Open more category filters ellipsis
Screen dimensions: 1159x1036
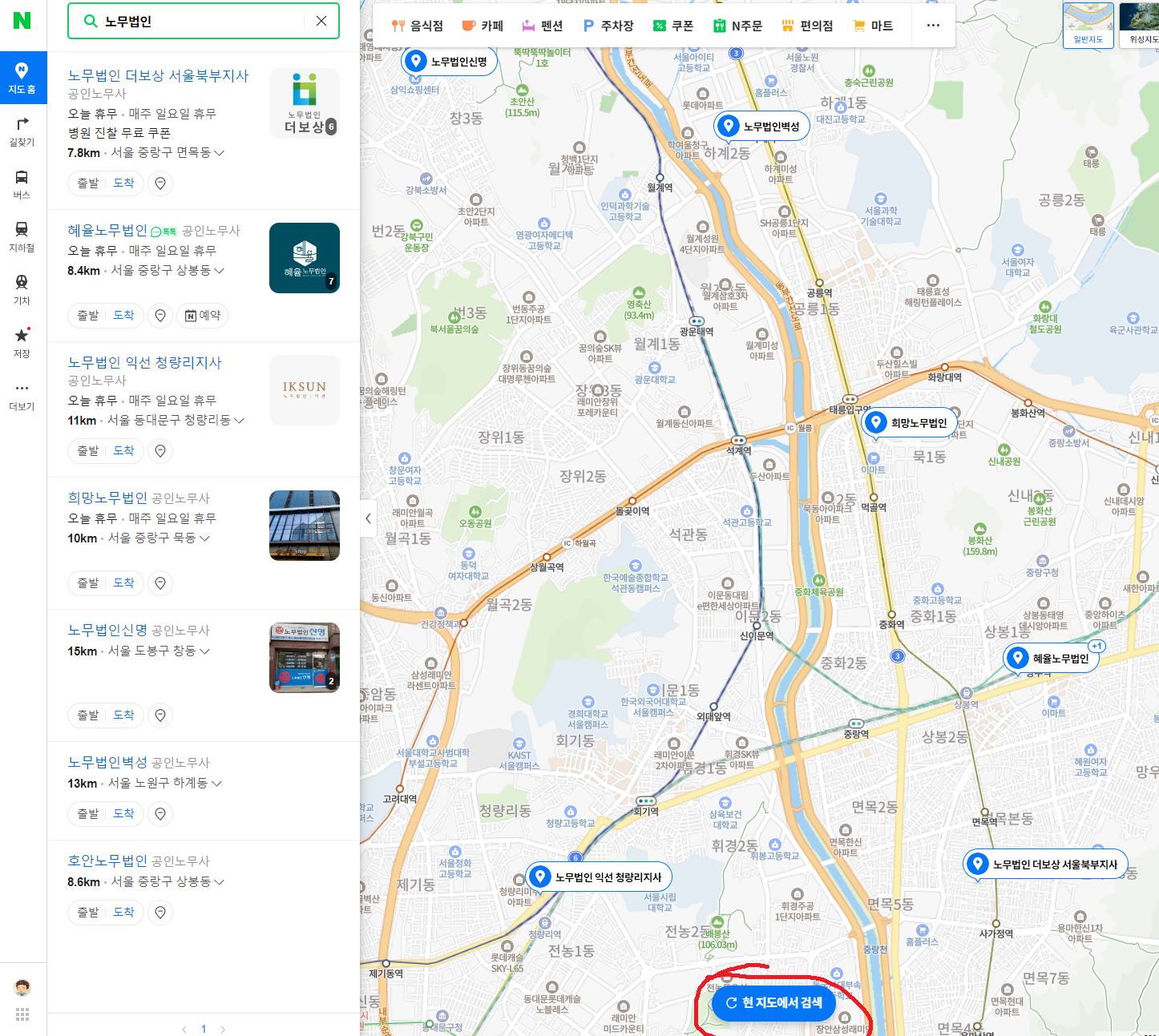[933, 26]
